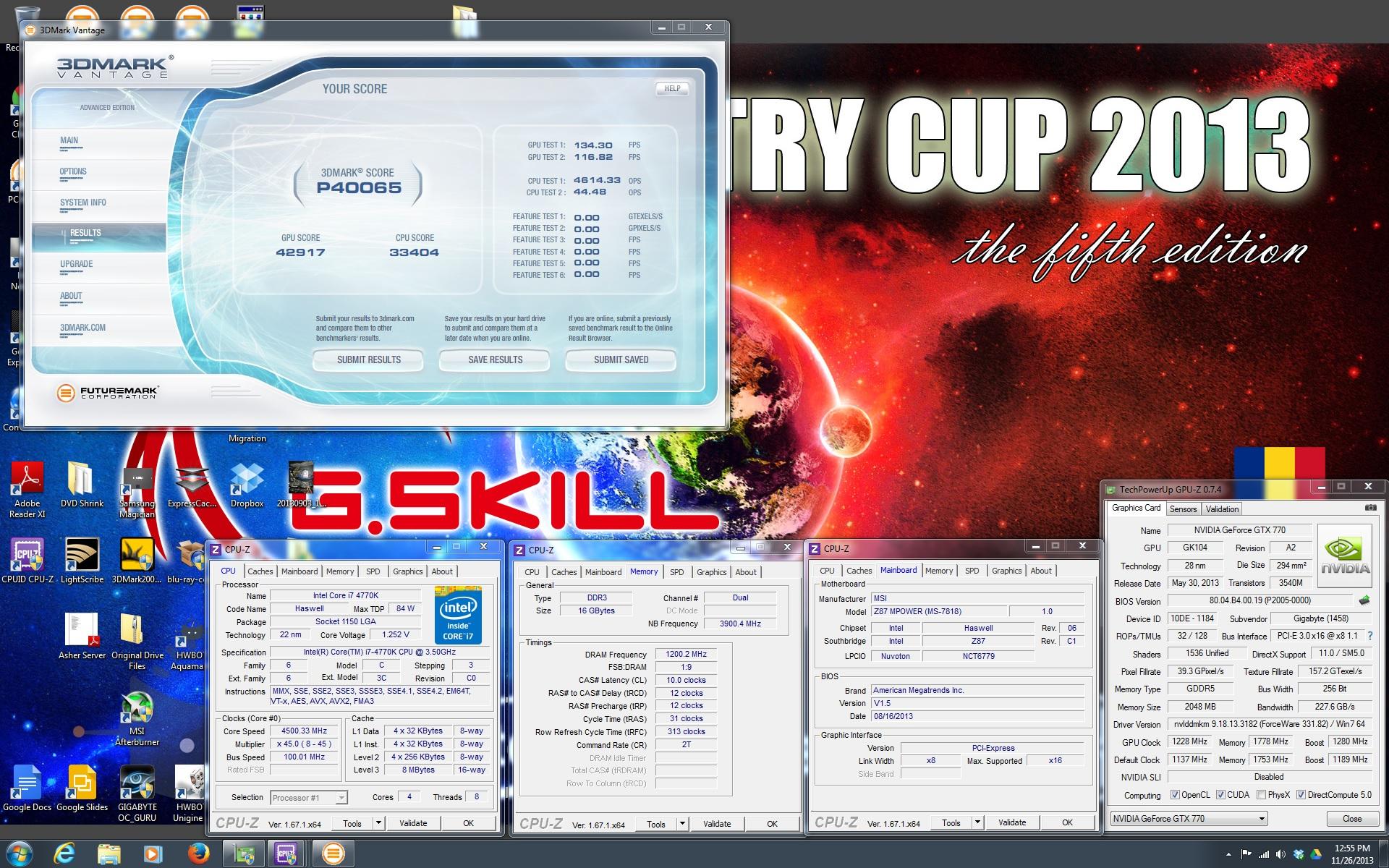1389x868 pixels.
Task: Open ExpressCache desktop shortcut
Action: tap(192, 486)
